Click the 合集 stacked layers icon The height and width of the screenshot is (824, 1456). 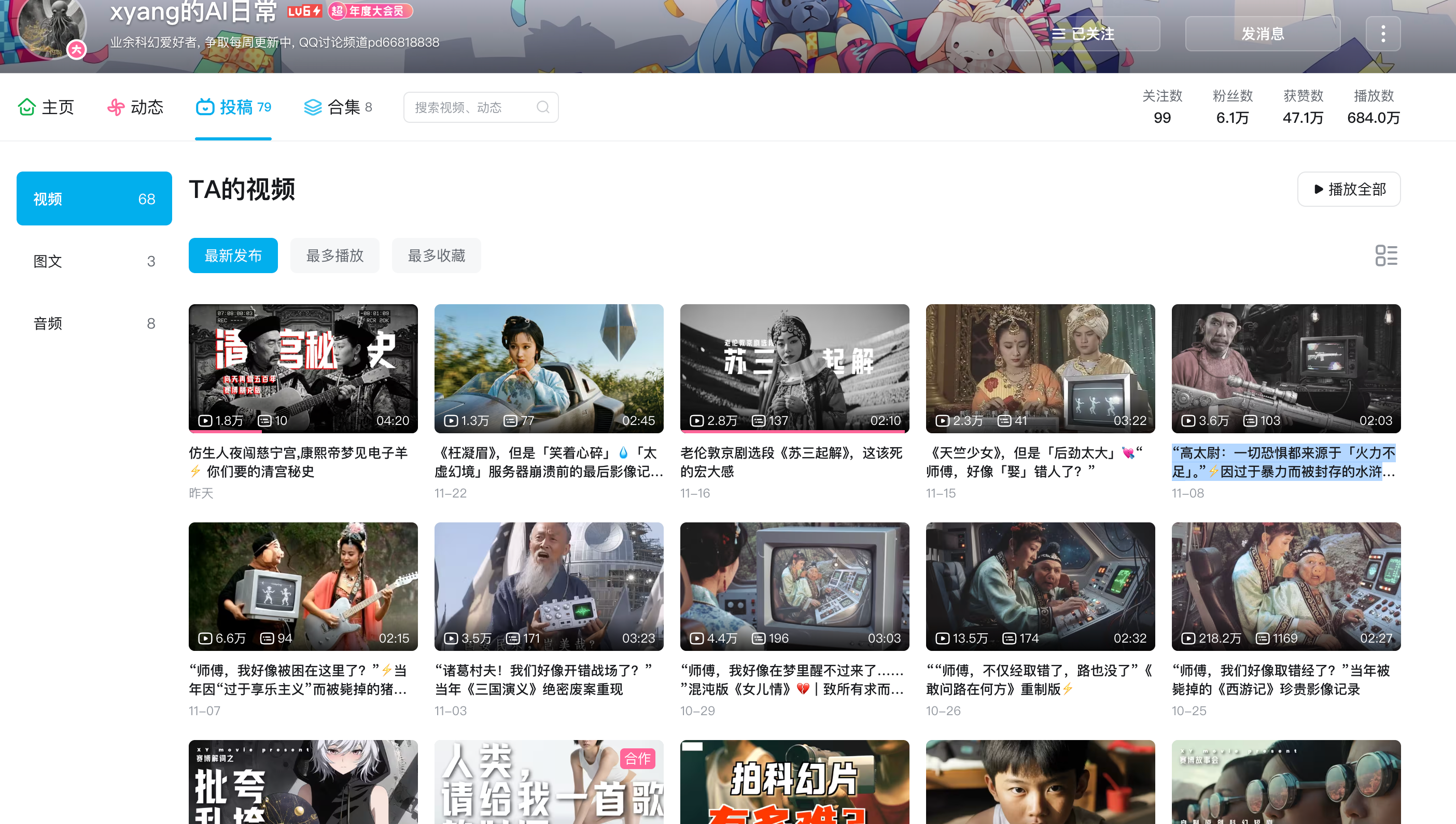313,107
